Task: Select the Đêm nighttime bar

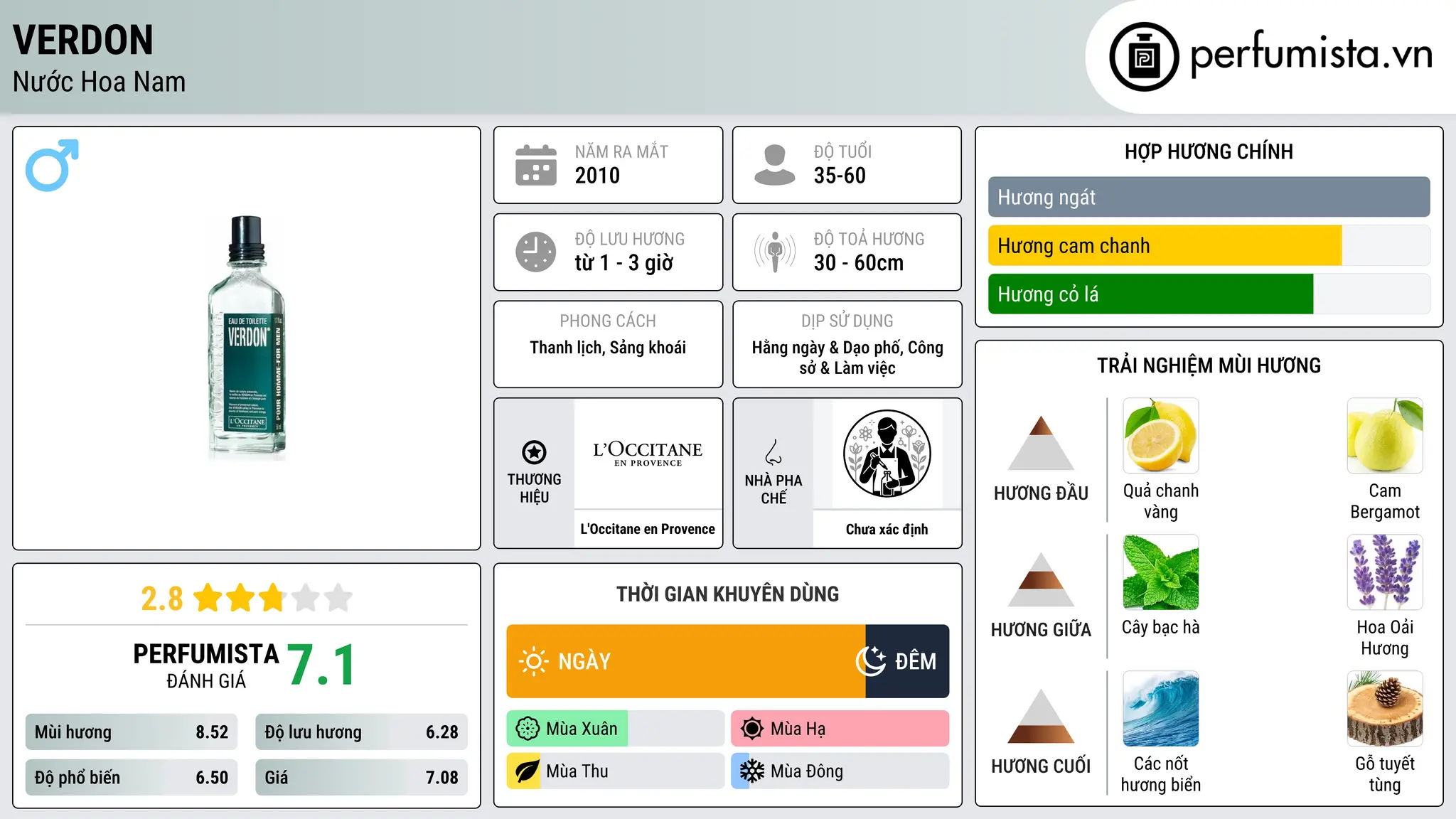Action: (907, 661)
